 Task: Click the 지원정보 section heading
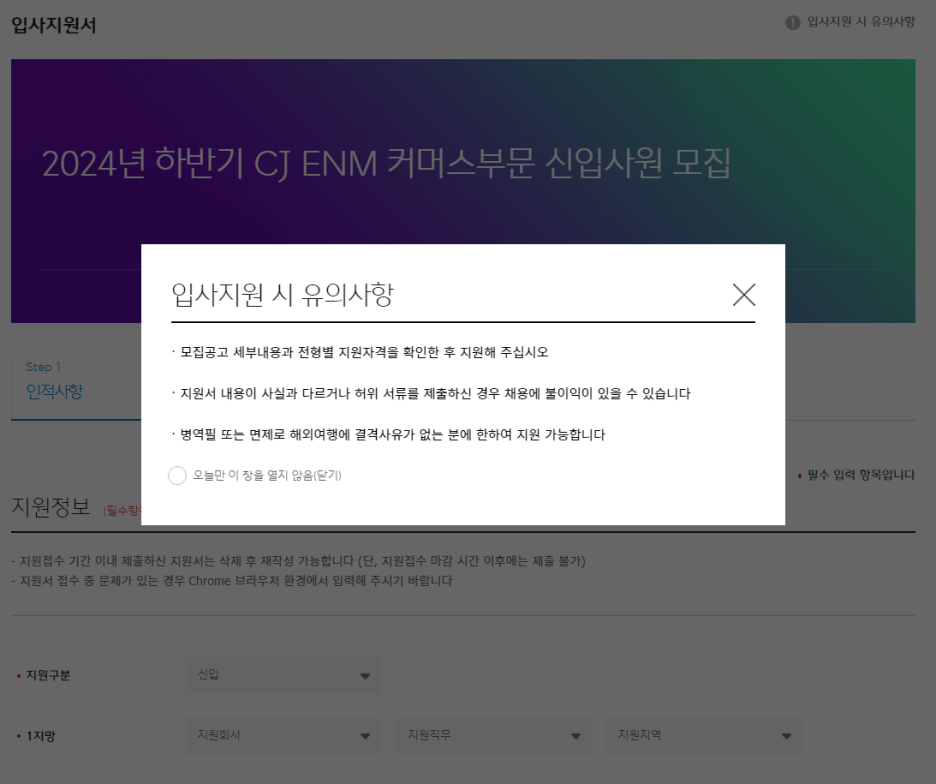click(x=51, y=507)
